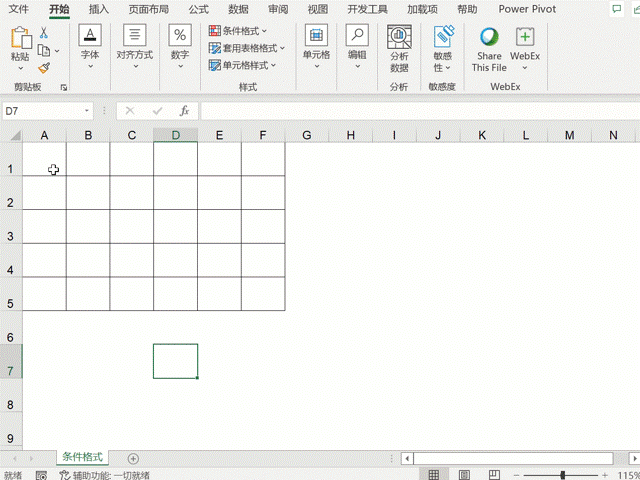The image size is (640, 480).
Task: Click accessibility status text 辅助功能: 一切就绪
Action: tap(111, 475)
